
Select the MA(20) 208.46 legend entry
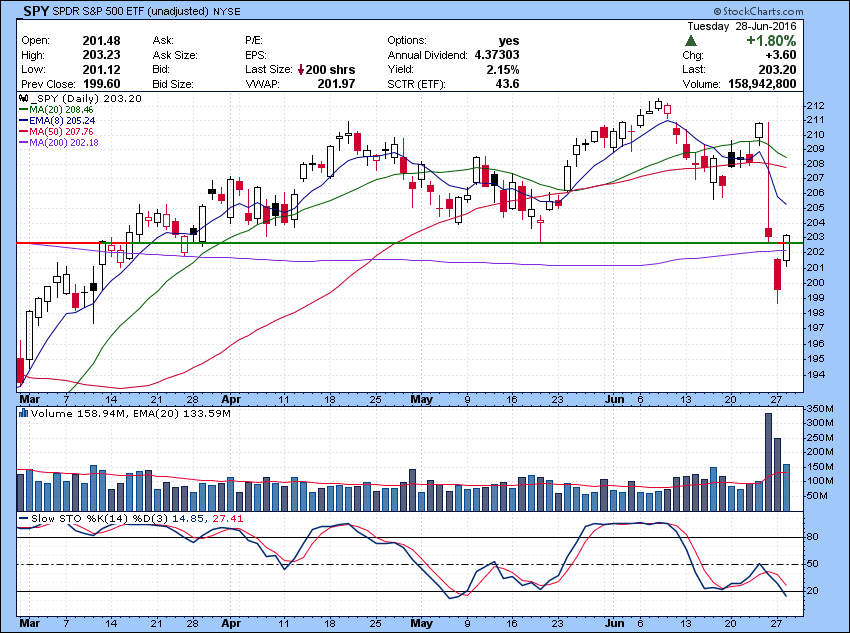56,109
